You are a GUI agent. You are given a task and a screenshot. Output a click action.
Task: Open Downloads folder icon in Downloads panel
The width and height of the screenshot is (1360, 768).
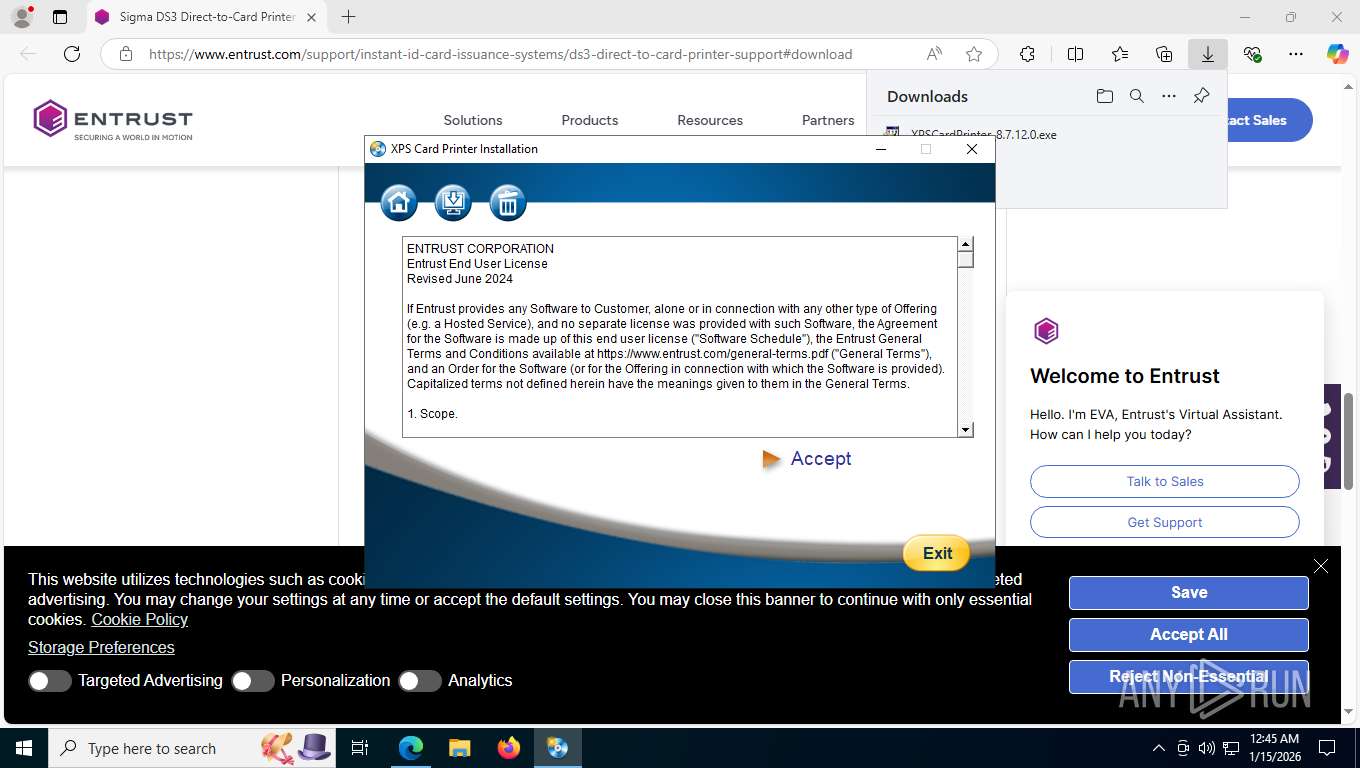pos(1104,96)
